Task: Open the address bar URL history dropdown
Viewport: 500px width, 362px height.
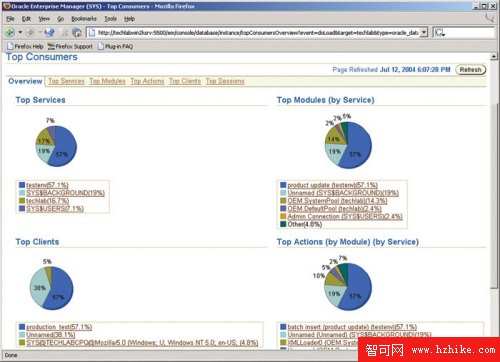Action: (424, 32)
